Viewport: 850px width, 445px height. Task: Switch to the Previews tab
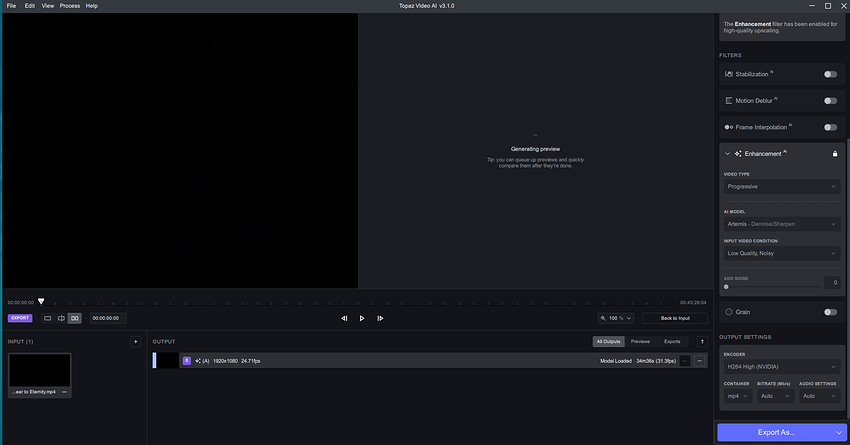coord(640,341)
